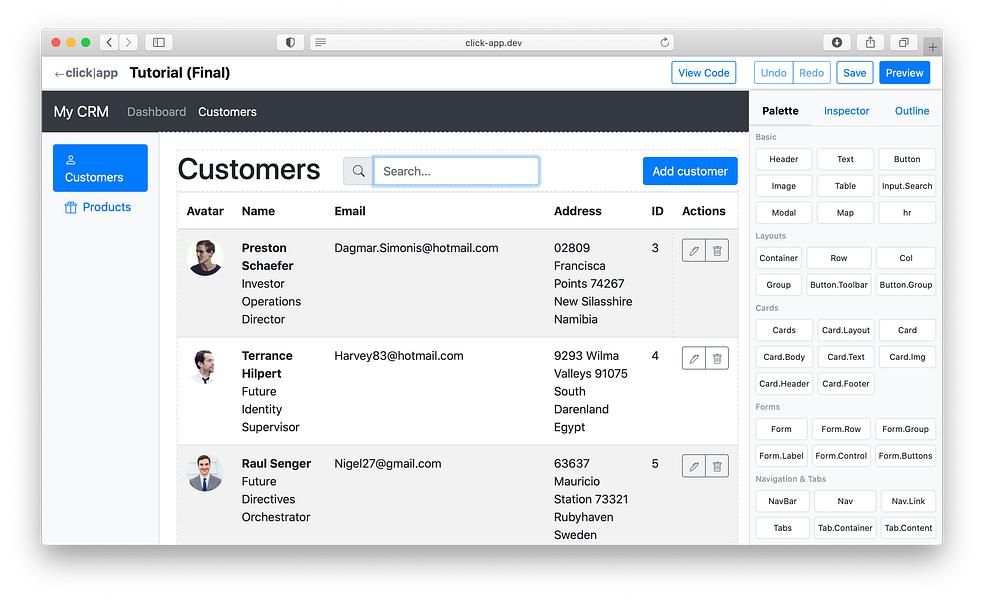Click the Dagmar.Simonis@hotmail.com email cell
Viewport: 984px width, 600px height.
click(x=416, y=248)
